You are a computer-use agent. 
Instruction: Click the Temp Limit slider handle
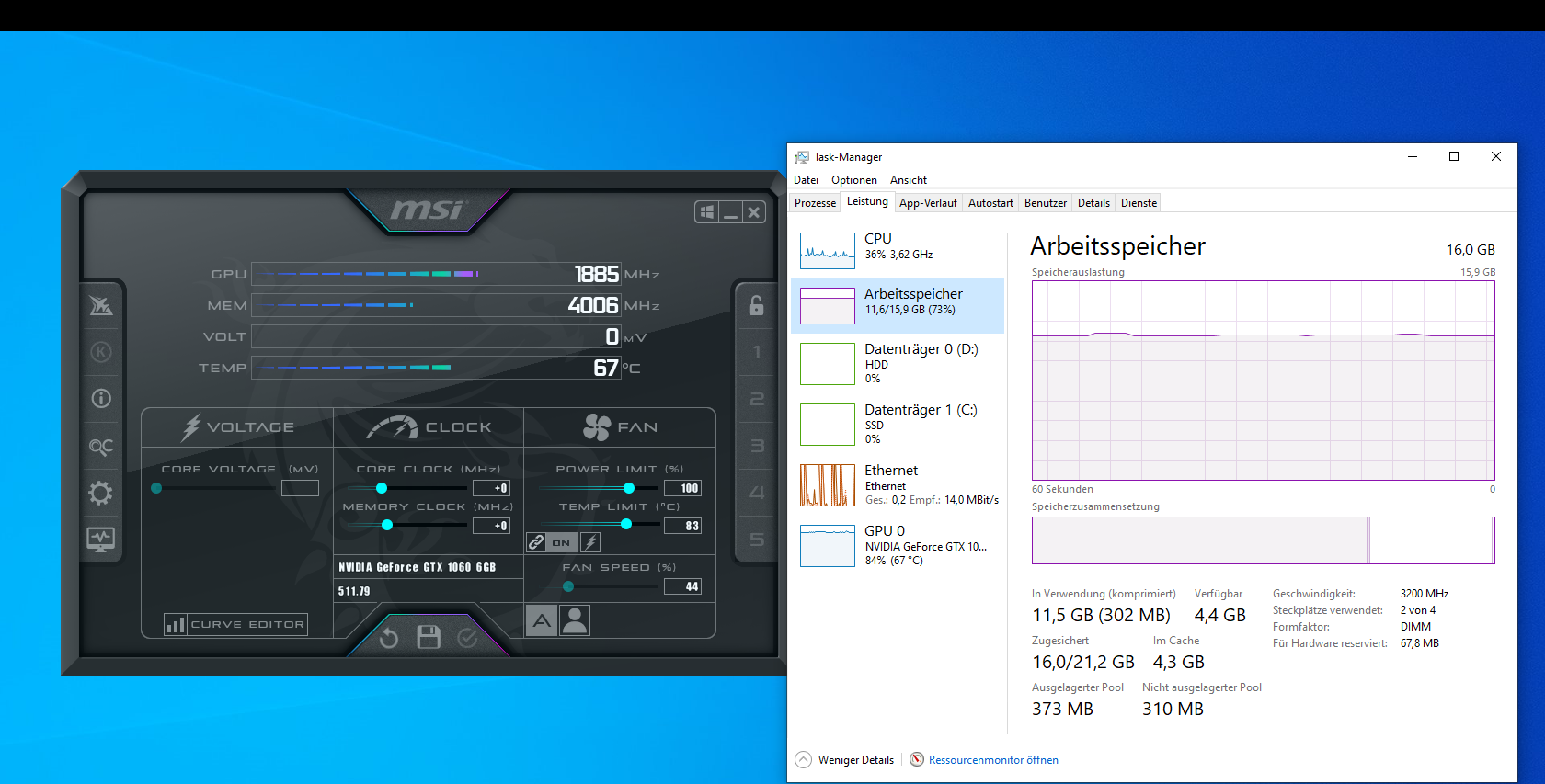point(626,525)
